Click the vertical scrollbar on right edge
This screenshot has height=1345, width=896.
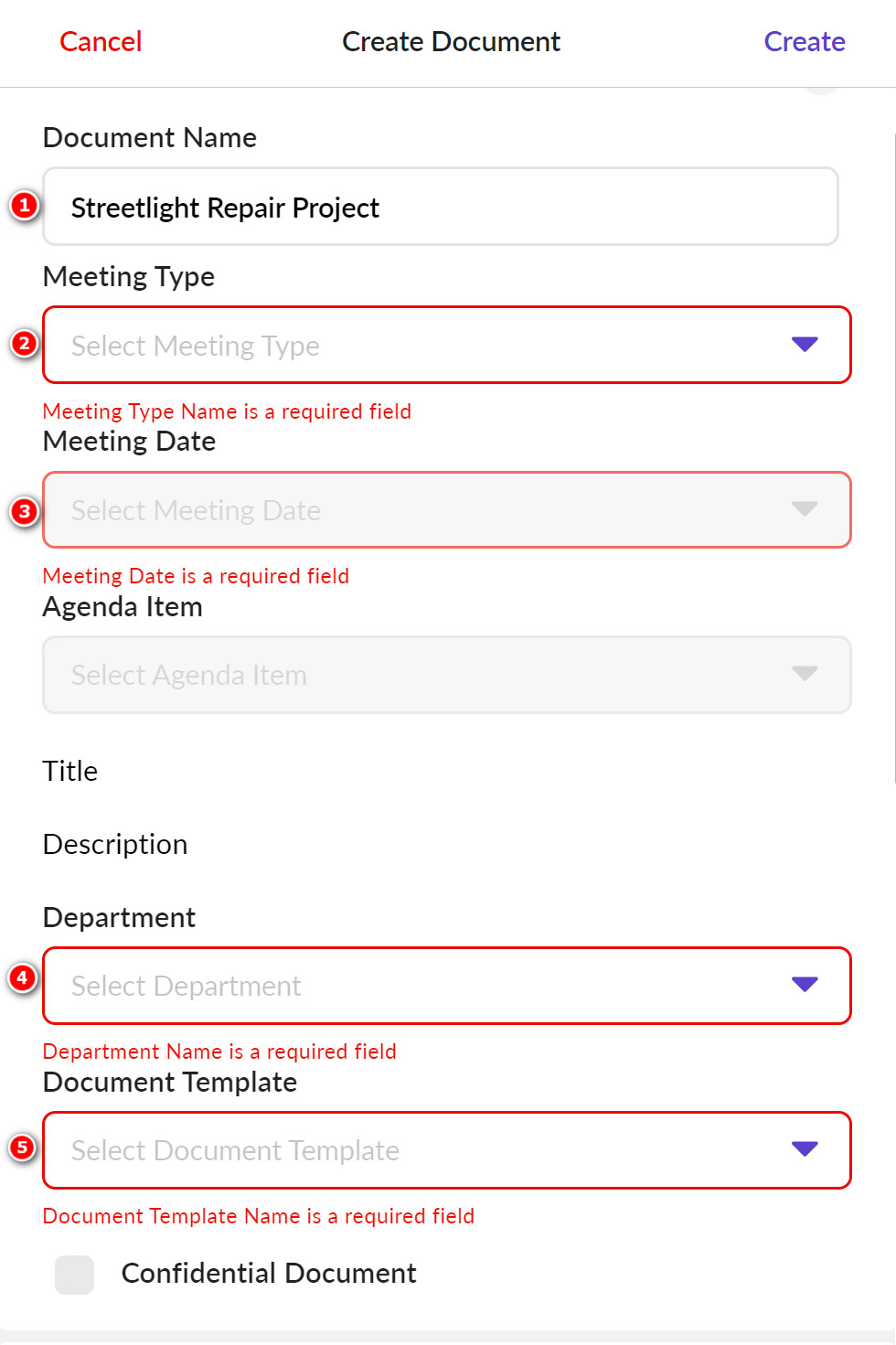893,457
